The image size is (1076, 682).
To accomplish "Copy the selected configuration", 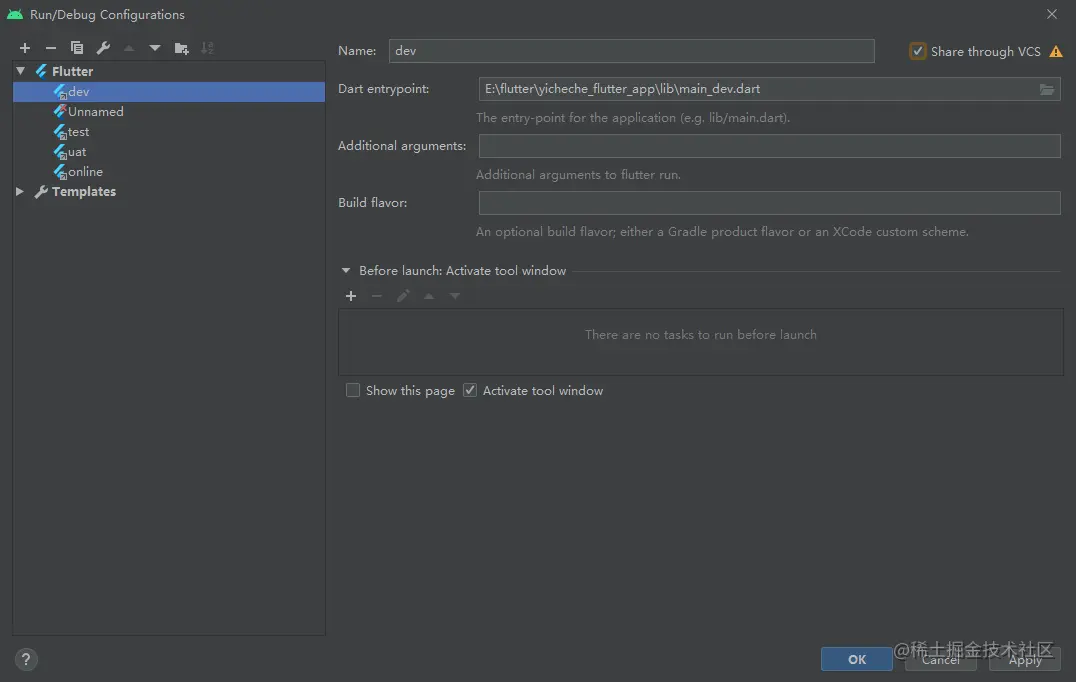I will click(x=77, y=48).
